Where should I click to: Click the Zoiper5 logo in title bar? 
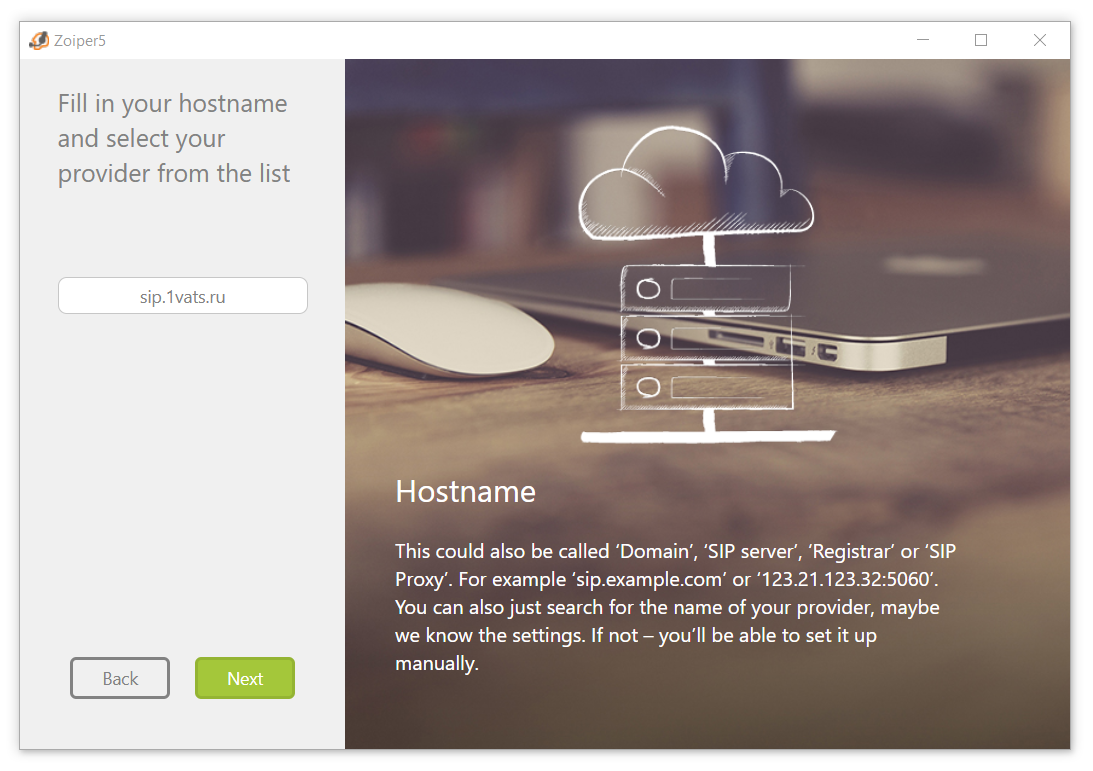click(x=39, y=40)
